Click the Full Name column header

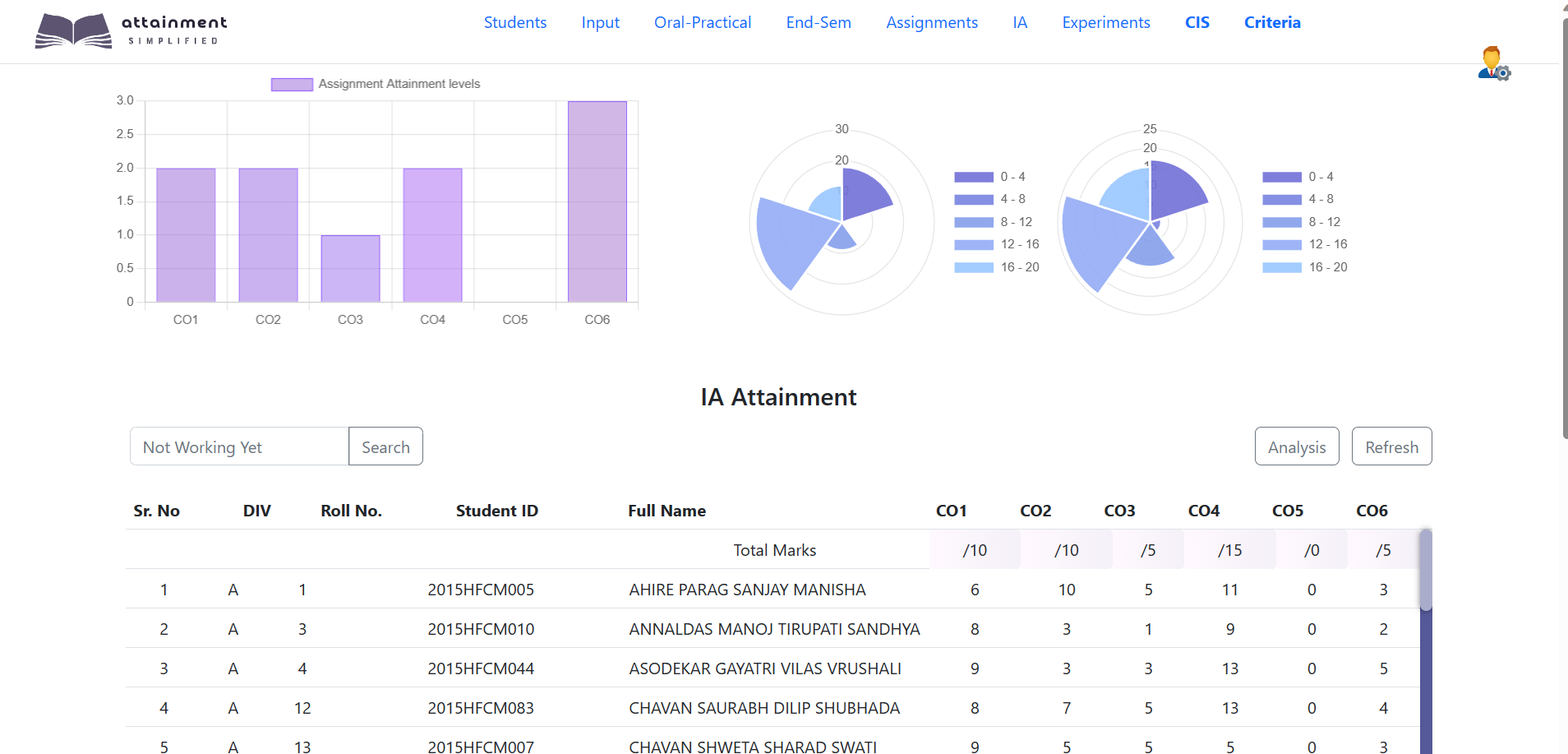pos(666,511)
